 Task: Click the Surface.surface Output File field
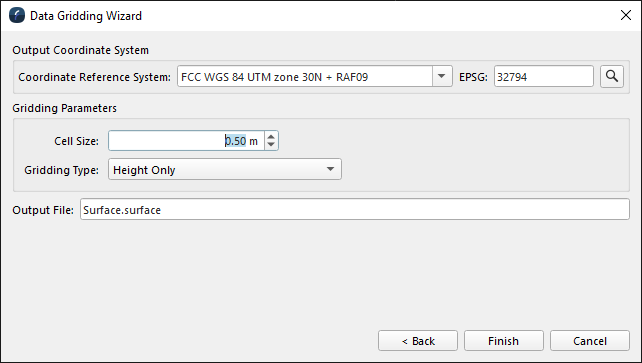coord(355,210)
